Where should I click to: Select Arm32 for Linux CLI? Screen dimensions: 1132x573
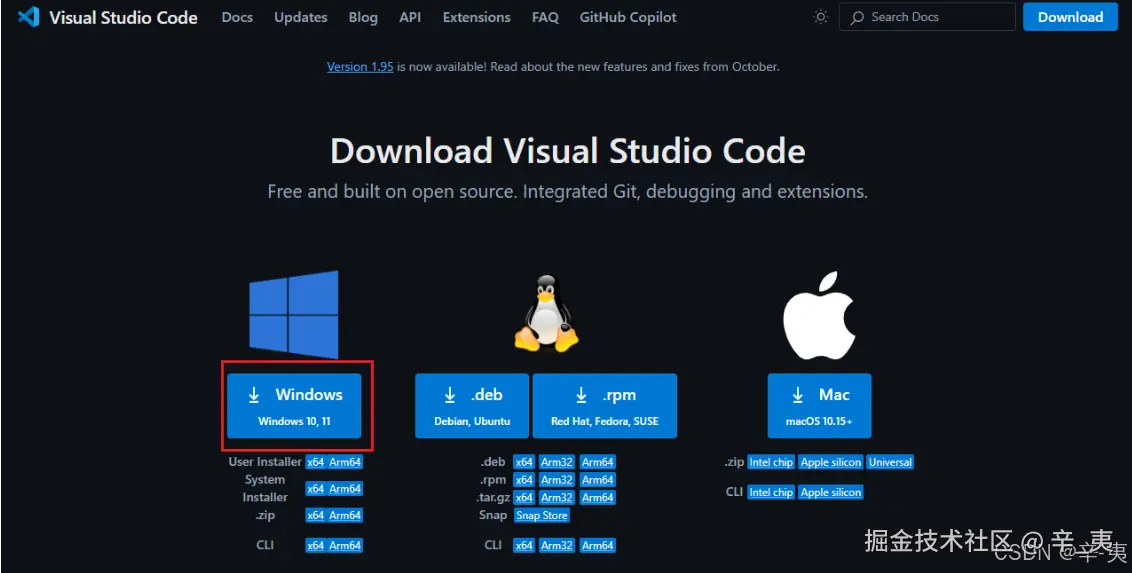[x=557, y=546]
